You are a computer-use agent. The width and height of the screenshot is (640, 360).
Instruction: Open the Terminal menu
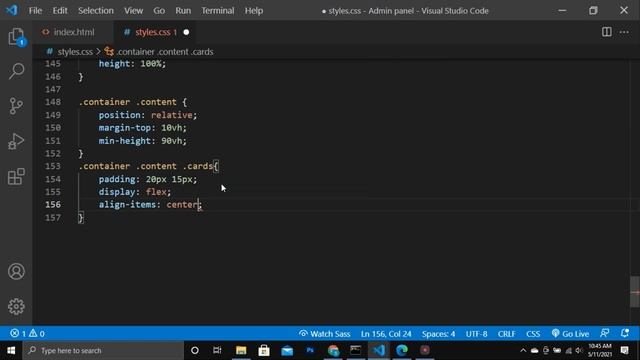tap(218, 11)
